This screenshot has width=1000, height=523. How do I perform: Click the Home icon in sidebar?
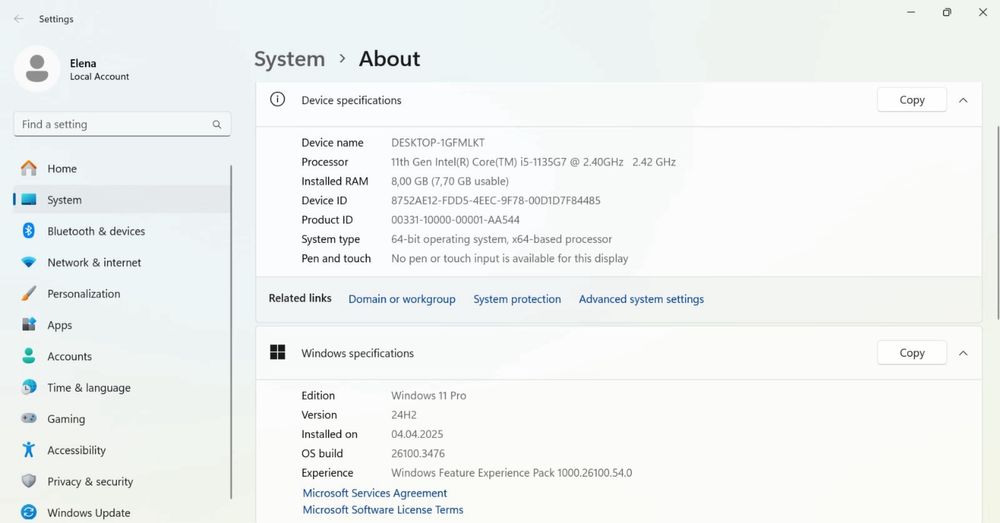(29, 169)
